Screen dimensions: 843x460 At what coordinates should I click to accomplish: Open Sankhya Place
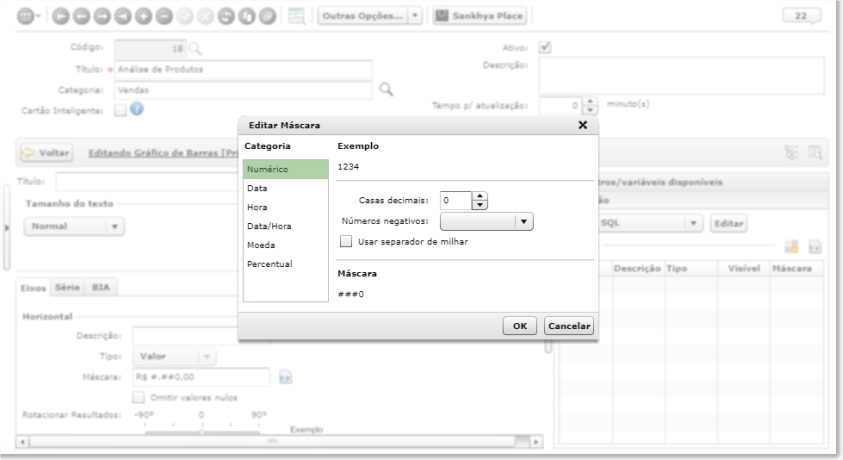480,16
